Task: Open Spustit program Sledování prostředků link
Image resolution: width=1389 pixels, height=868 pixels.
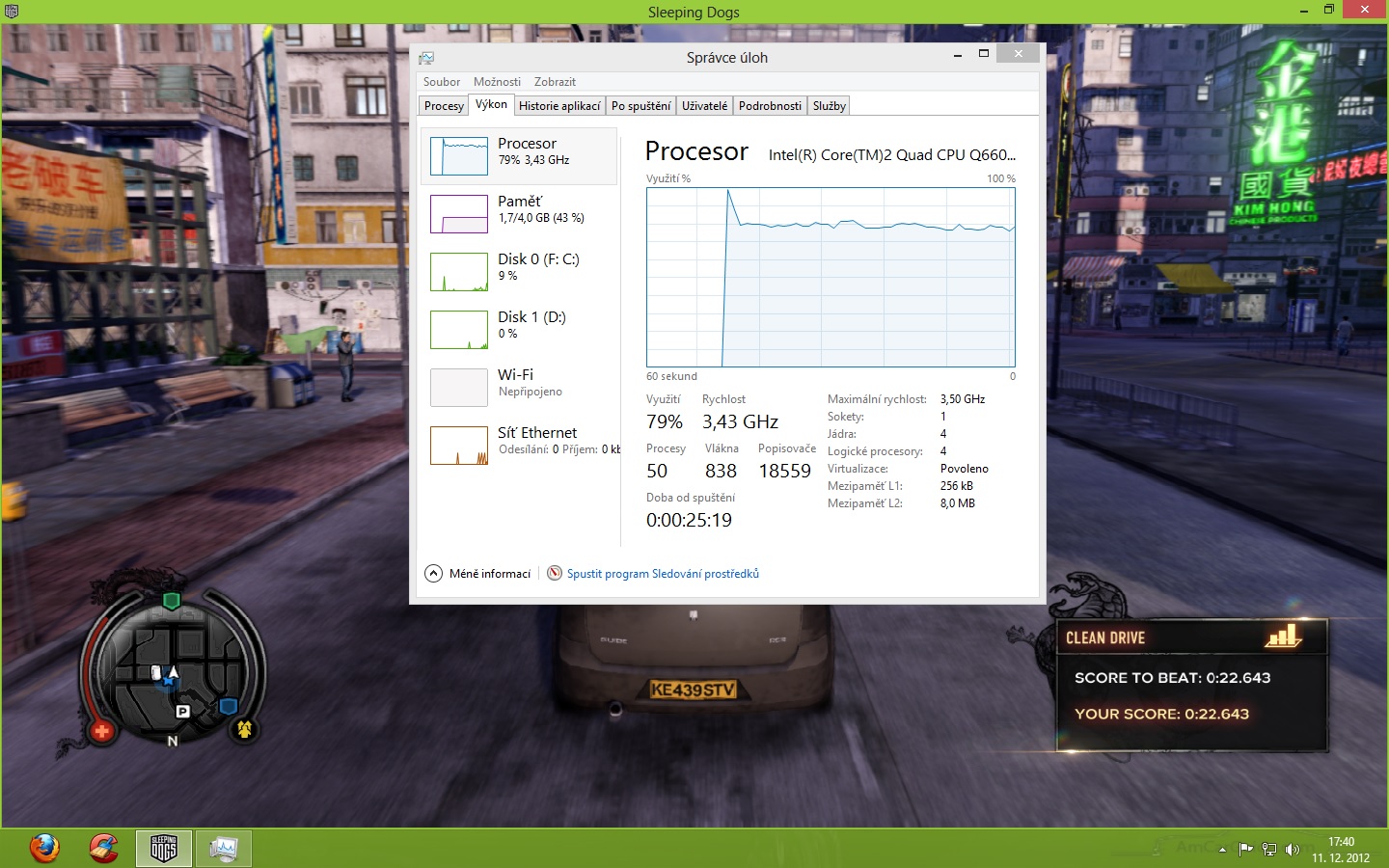Action: point(663,574)
